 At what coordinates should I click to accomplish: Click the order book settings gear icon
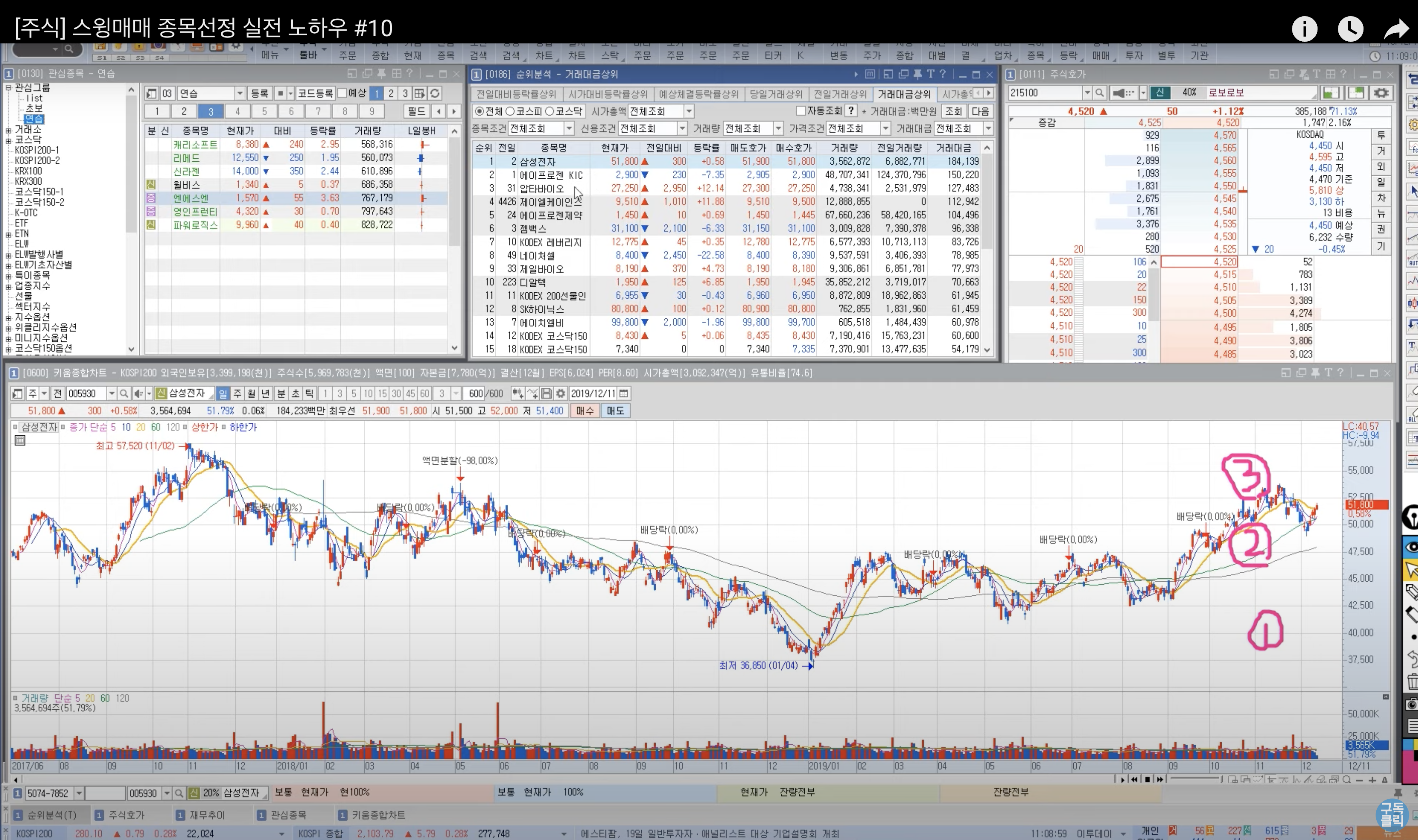pos(1381,93)
